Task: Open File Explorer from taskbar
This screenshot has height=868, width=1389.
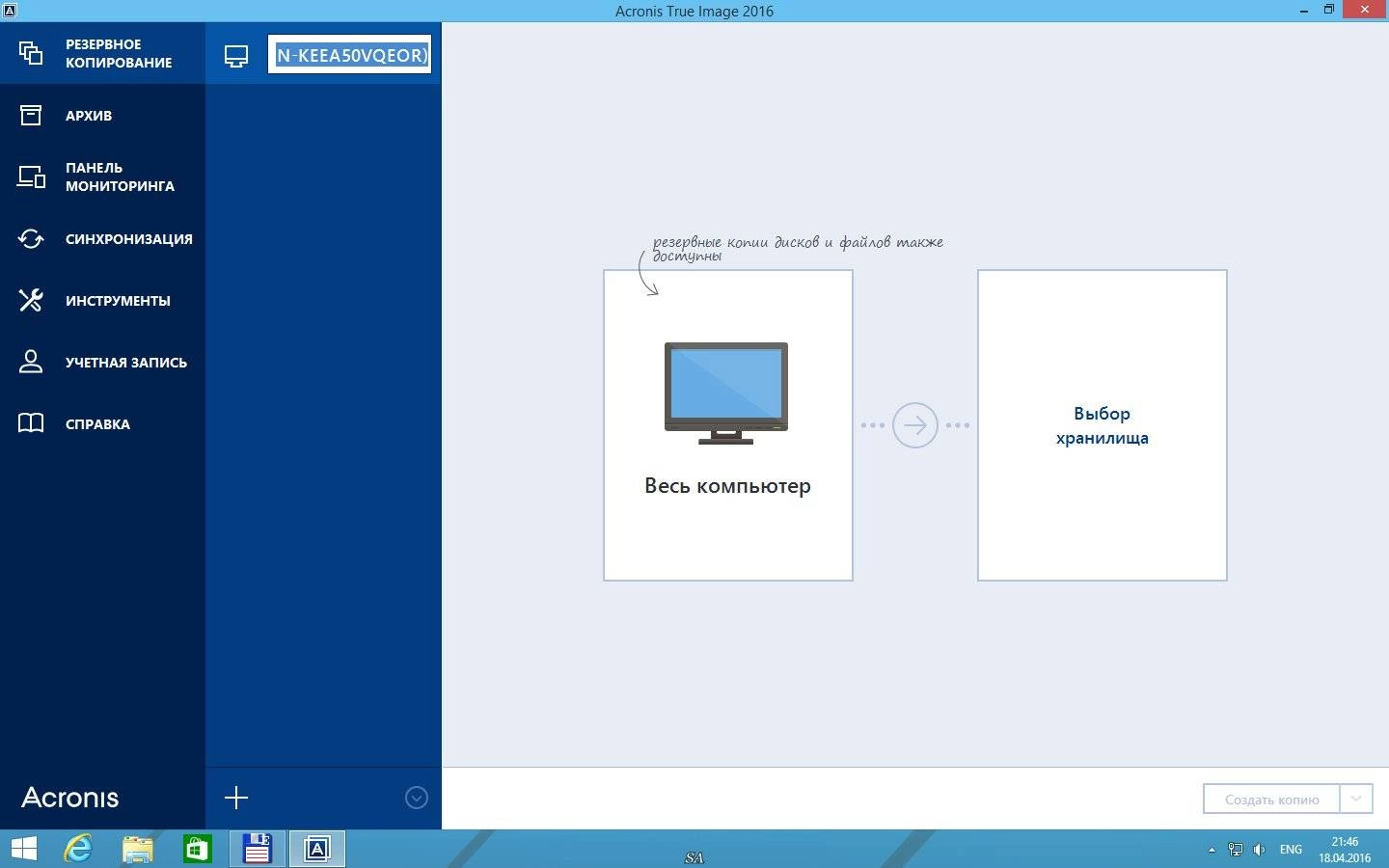Action: 138,849
